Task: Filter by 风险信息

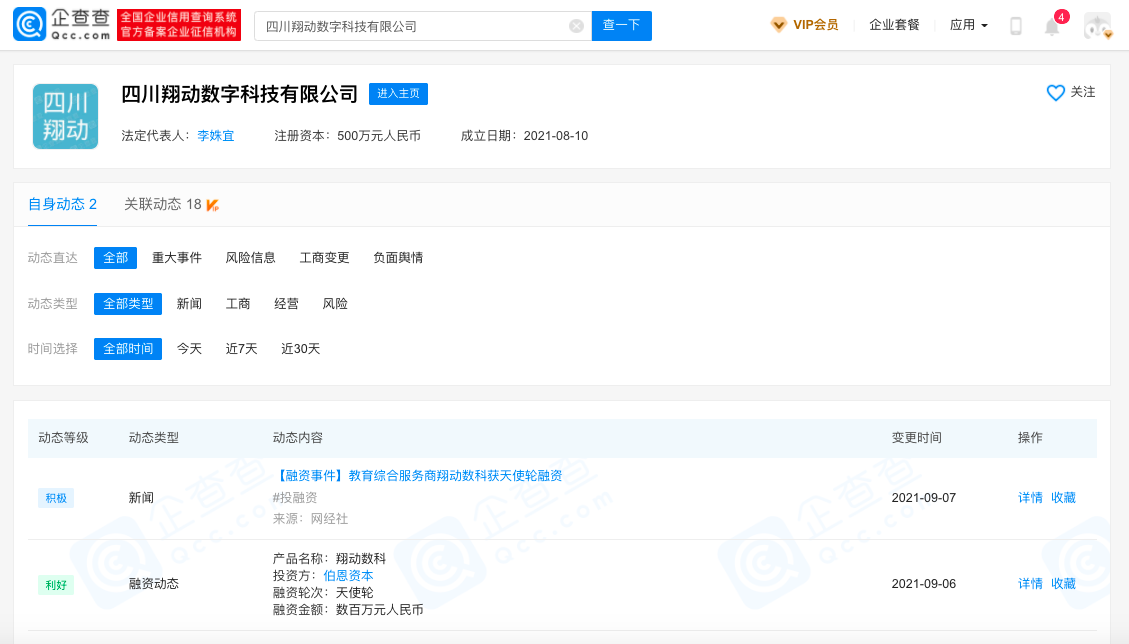Action: point(250,258)
